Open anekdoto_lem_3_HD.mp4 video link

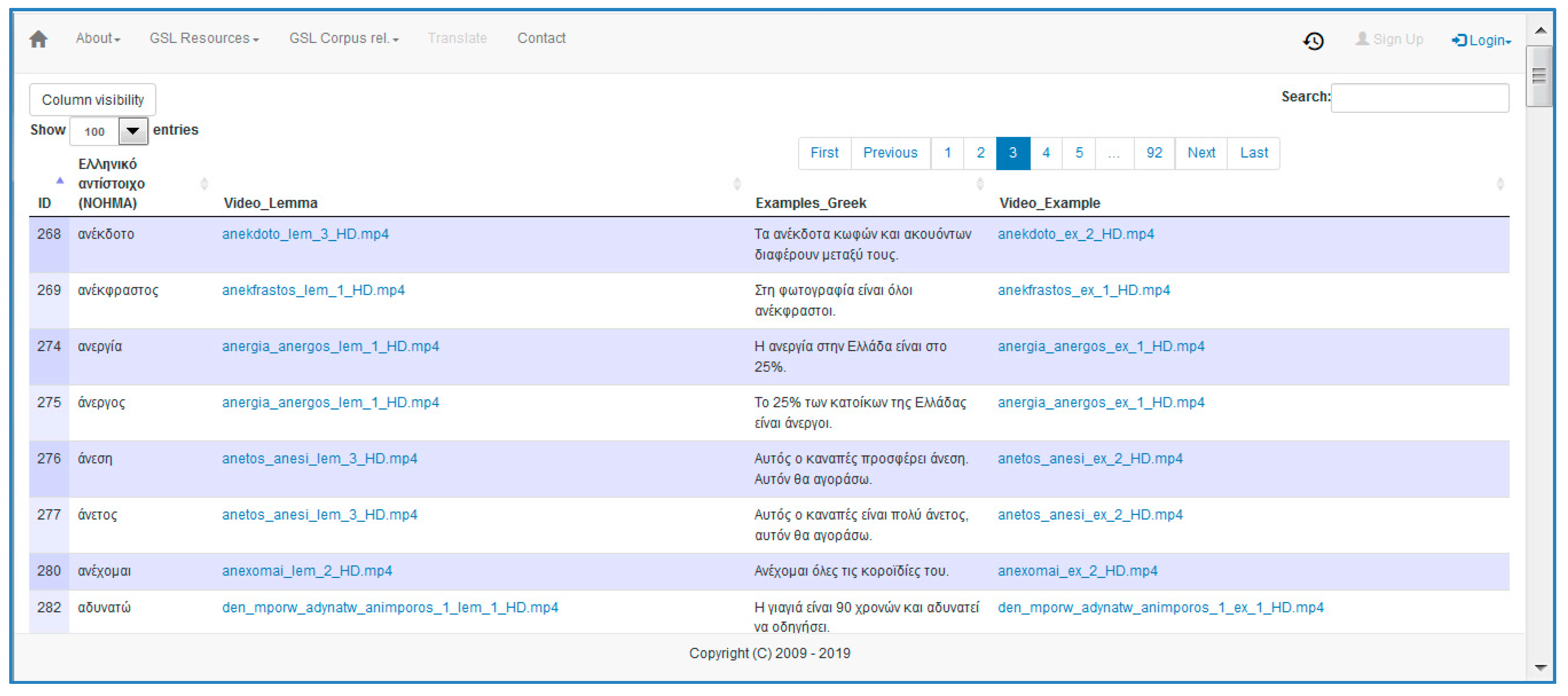coord(305,234)
